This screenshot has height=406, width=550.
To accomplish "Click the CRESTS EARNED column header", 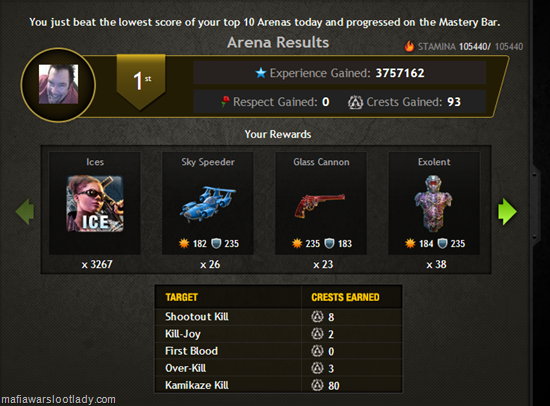I will pos(345,297).
